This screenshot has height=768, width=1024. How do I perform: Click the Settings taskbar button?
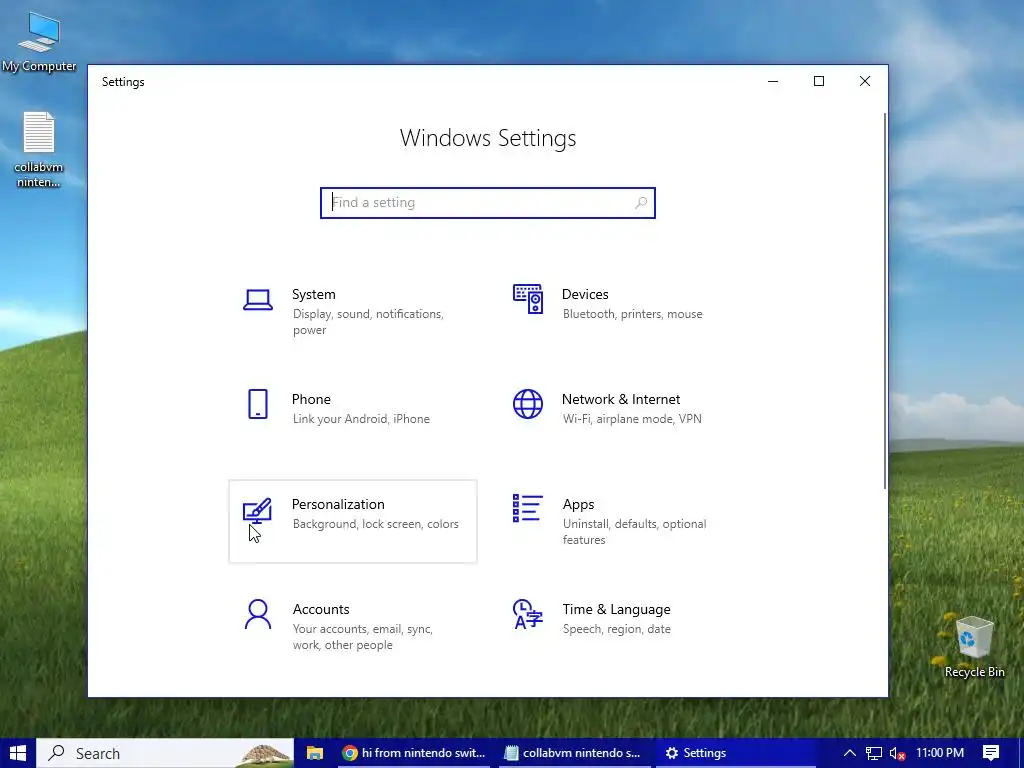tap(735, 753)
